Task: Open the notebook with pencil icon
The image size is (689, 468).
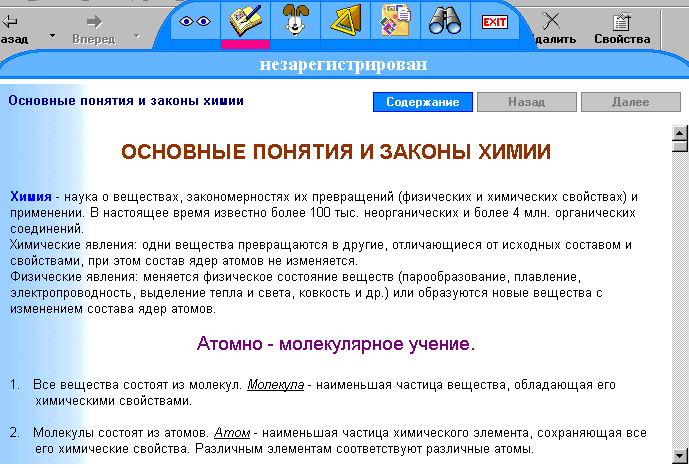Action: (x=245, y=21)
